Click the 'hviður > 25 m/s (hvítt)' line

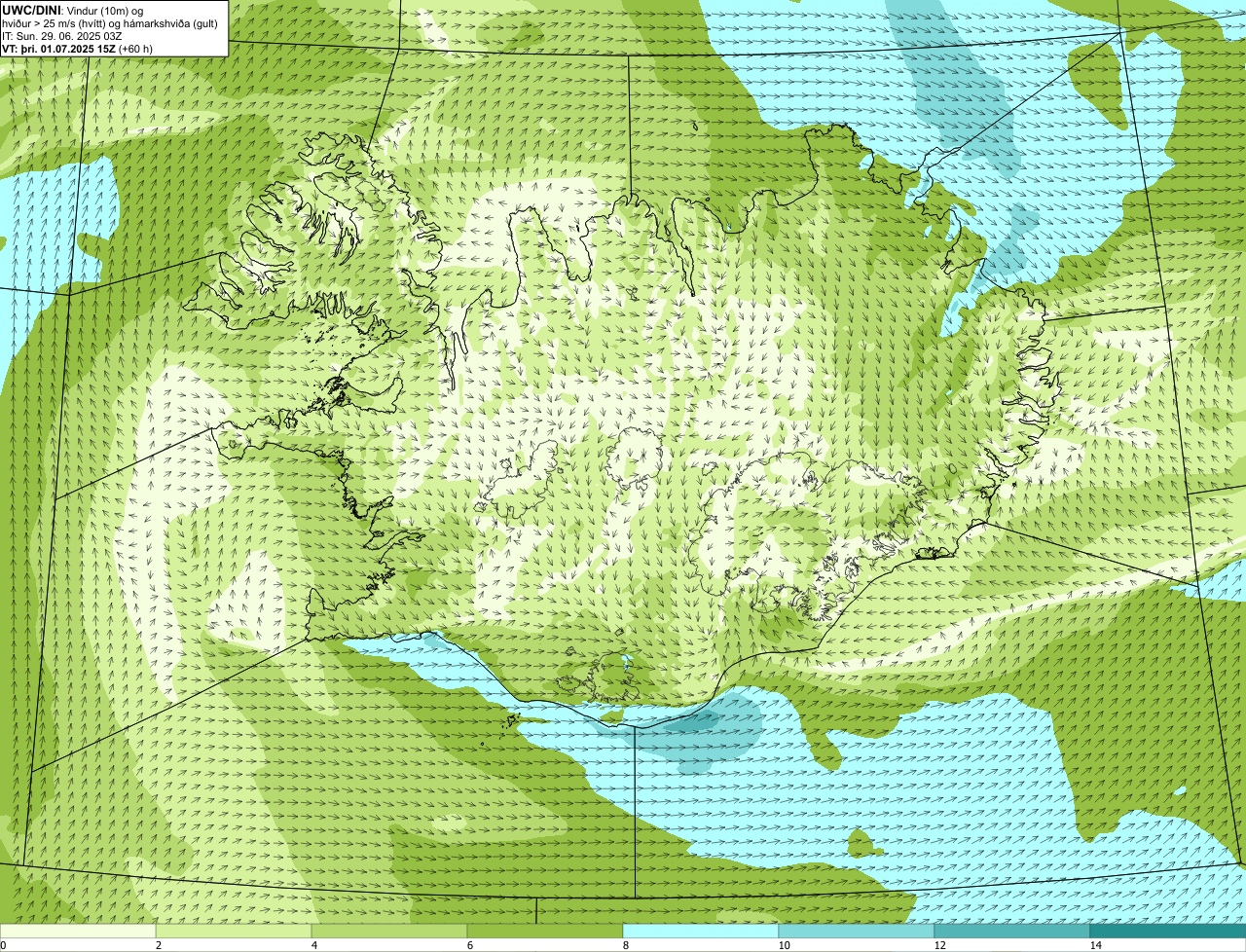[x=110, y=23]
